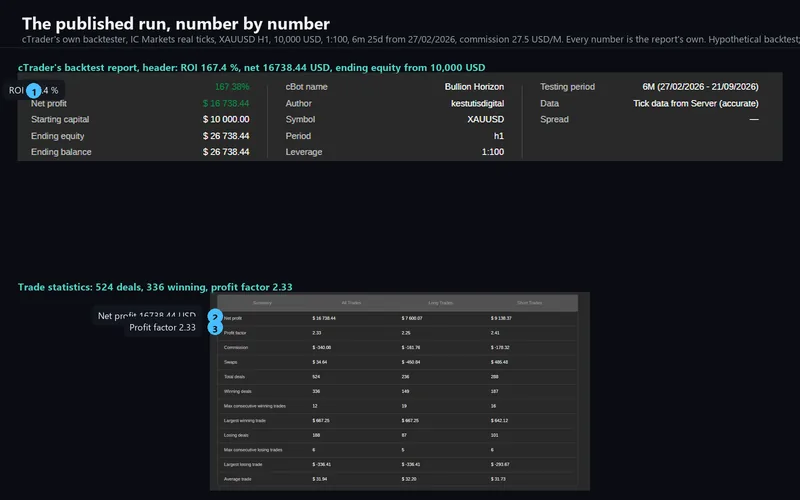Click the cBot name value 'Bullion Horizon'
This screenshot has height=500, width=800.
click(x=474, y=87)
